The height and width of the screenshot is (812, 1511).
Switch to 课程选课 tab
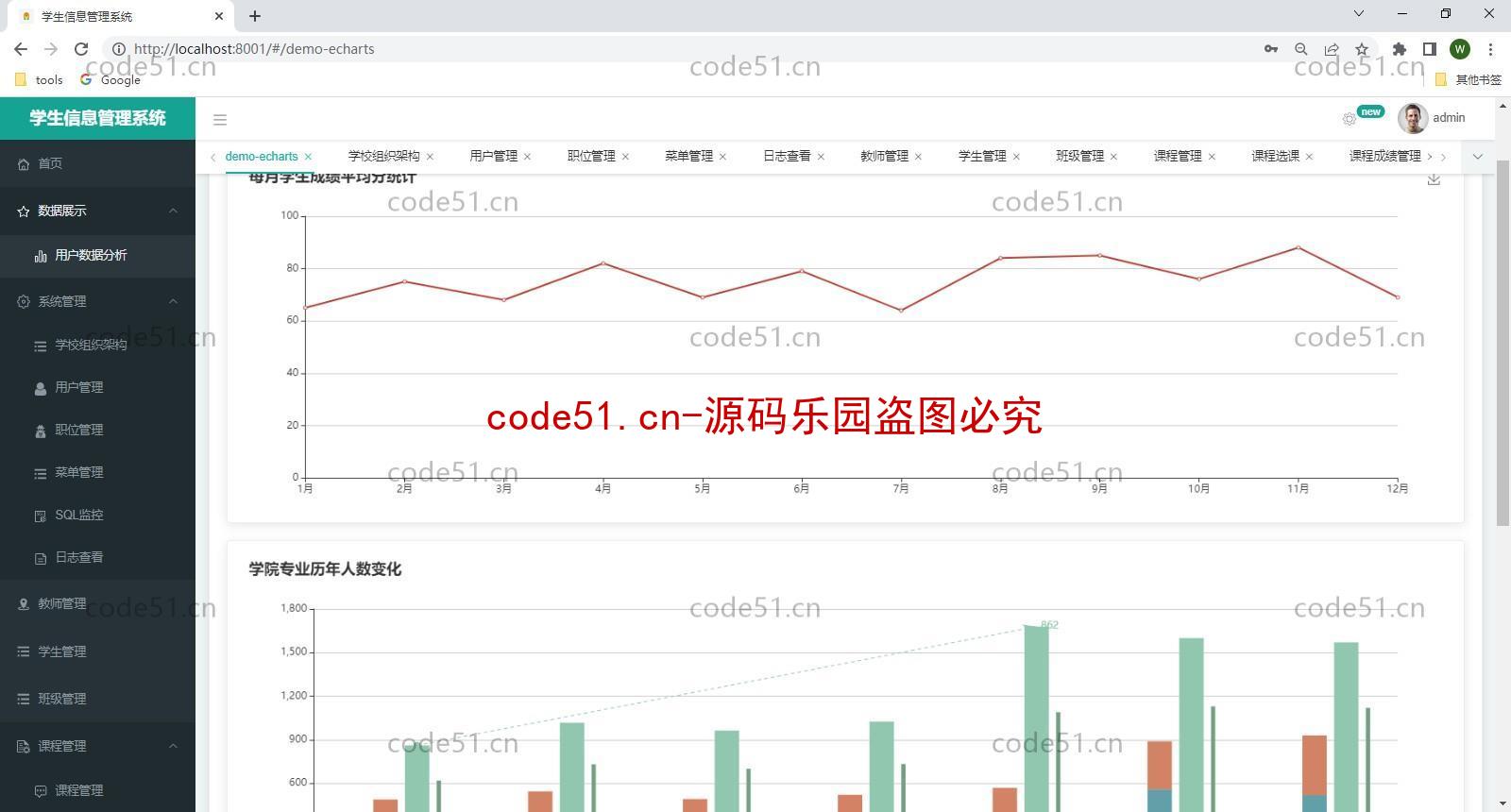pyautogui.click(x=1275, y=157)
